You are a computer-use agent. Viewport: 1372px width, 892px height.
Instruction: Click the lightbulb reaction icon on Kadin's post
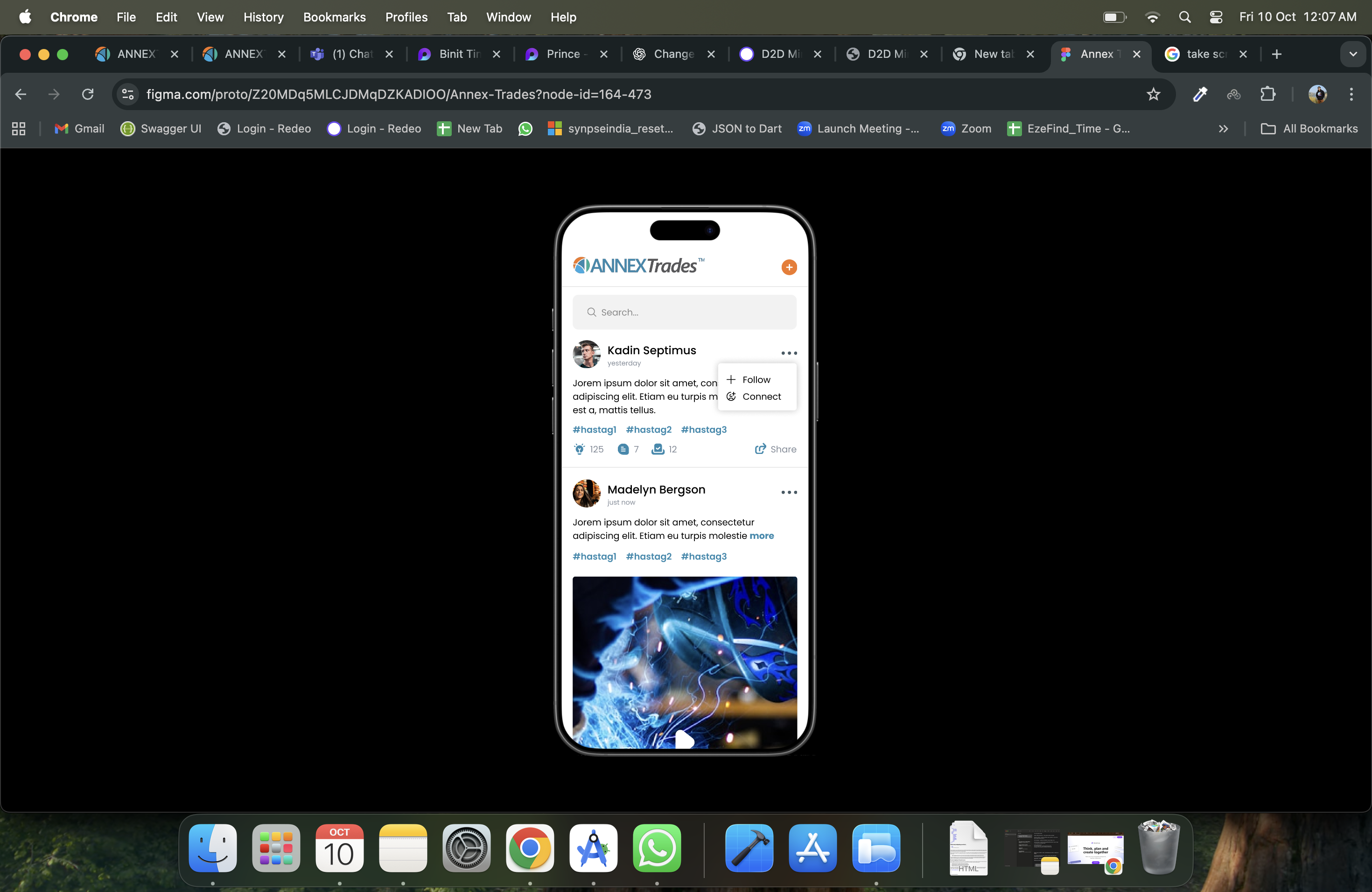pyautogui.click(x=579, y=449)
